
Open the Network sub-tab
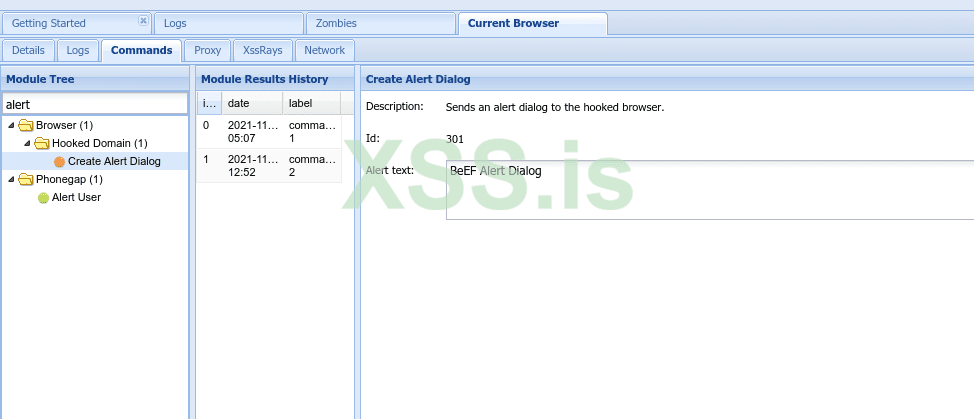coord(324,50)
